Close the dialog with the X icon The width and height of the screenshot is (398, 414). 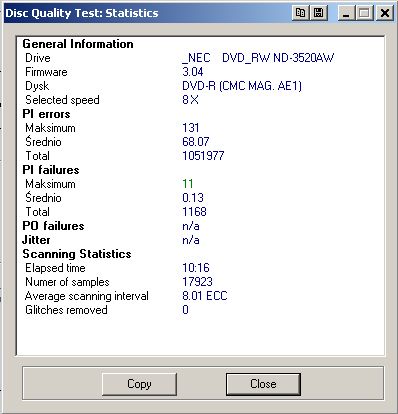385,13
